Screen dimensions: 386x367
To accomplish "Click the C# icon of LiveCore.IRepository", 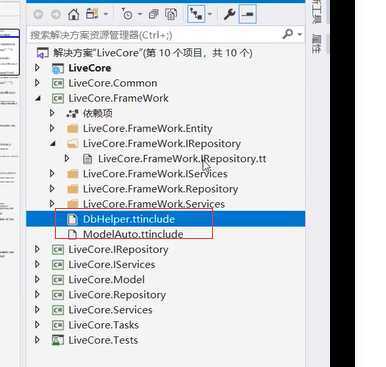I will (x=58, y=250).
